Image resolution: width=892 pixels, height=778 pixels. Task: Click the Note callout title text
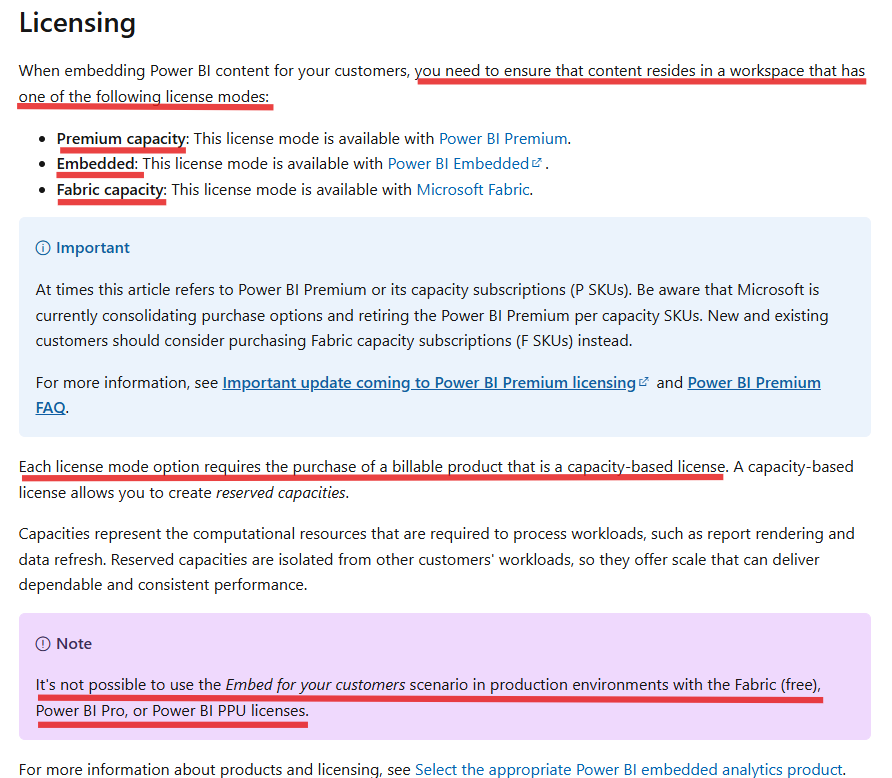[74, 644]
